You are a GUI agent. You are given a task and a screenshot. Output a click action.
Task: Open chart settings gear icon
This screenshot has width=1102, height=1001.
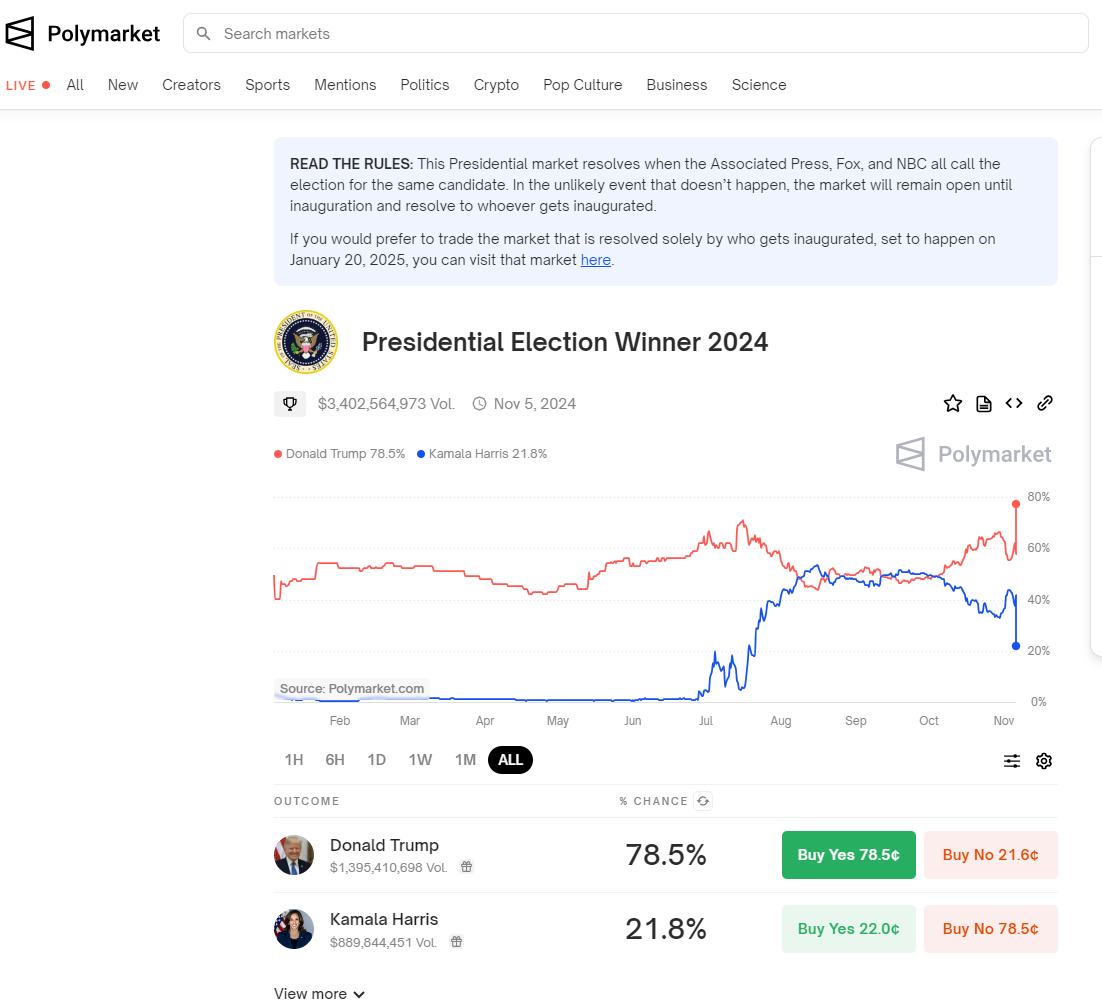tap(1044, 761)
